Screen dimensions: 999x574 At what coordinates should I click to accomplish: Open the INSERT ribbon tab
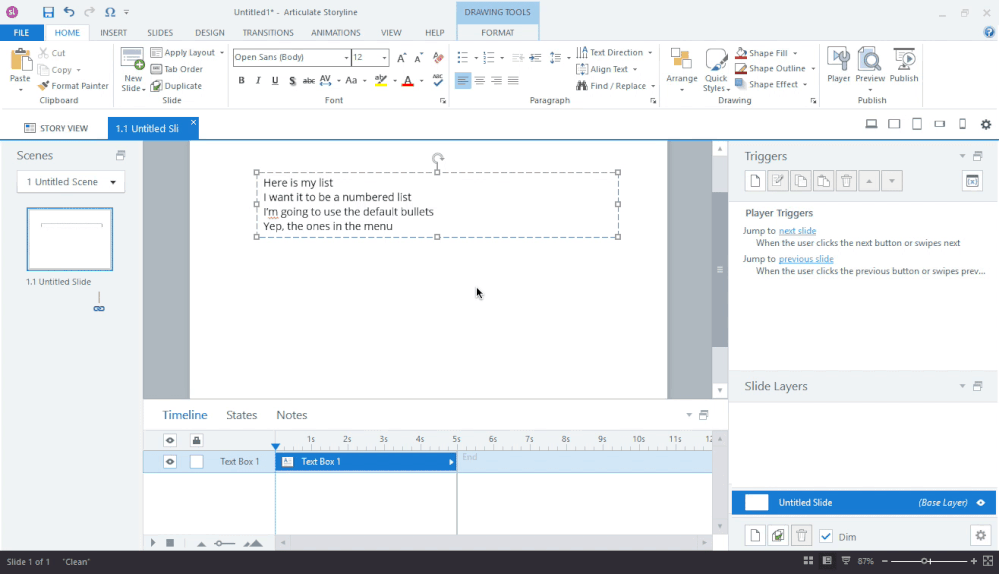coord(113,33)
